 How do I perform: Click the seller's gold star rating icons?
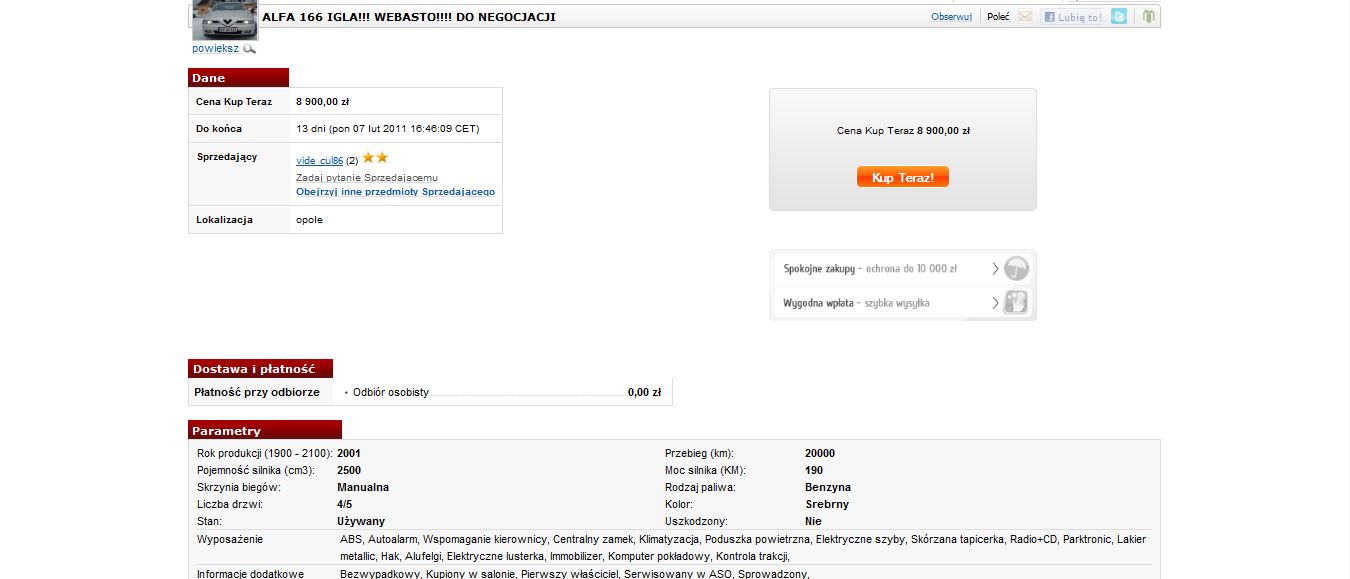[375, 158]
